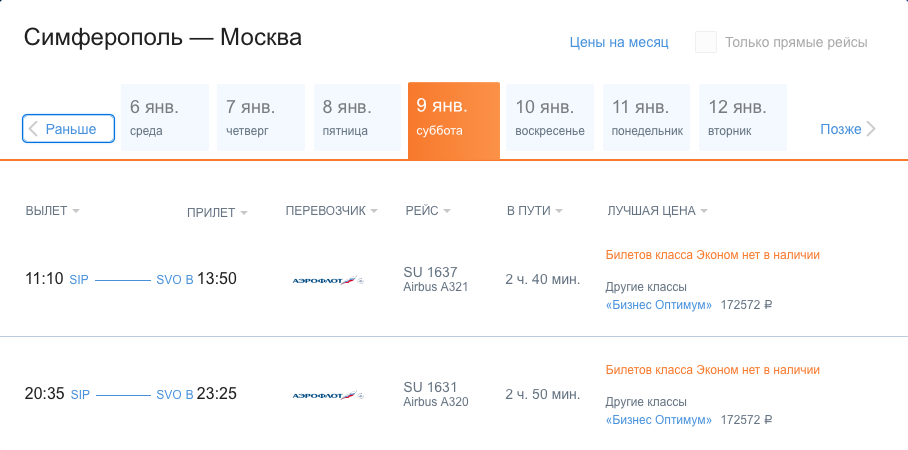
Task: Click the Aeroflot logo for flight SU 1631
Action: click(328, 396)
